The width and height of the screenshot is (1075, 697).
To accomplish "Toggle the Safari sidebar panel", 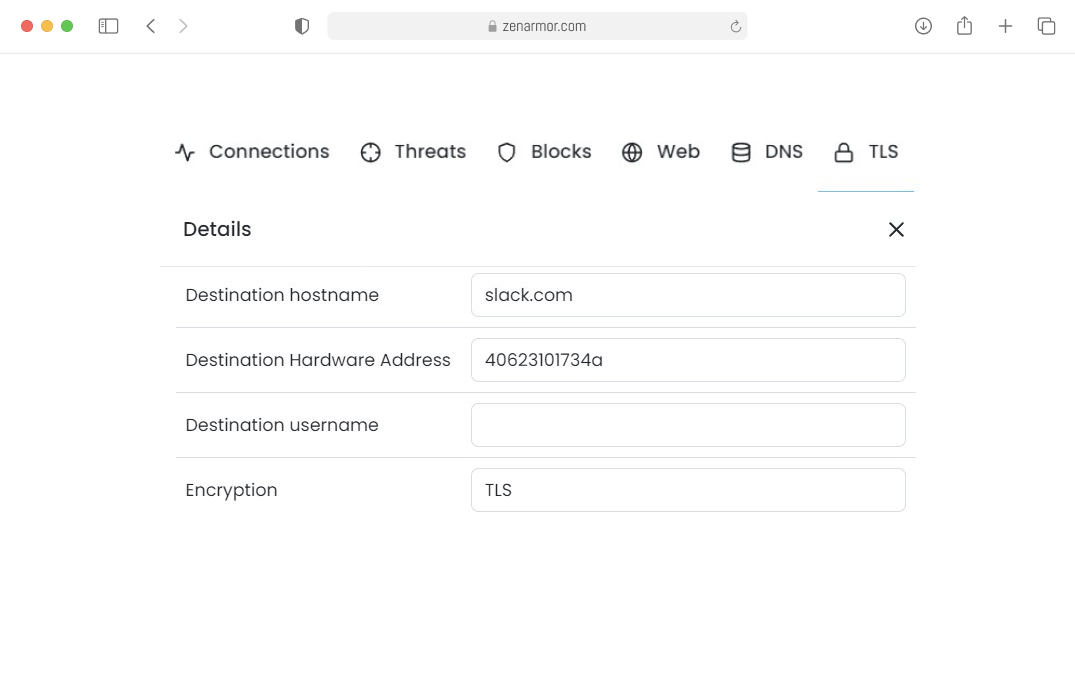I will (x=108, y=26).
